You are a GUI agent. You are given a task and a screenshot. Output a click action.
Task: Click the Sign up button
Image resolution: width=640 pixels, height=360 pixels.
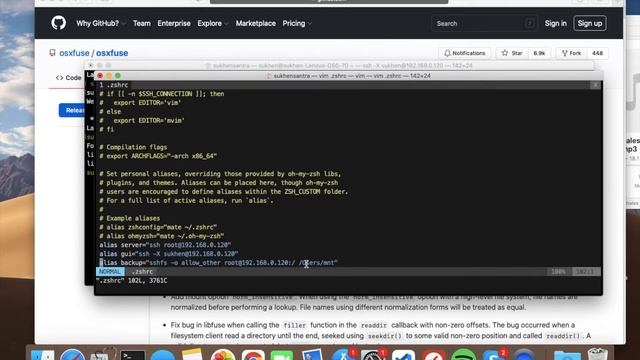pos(590,23)
